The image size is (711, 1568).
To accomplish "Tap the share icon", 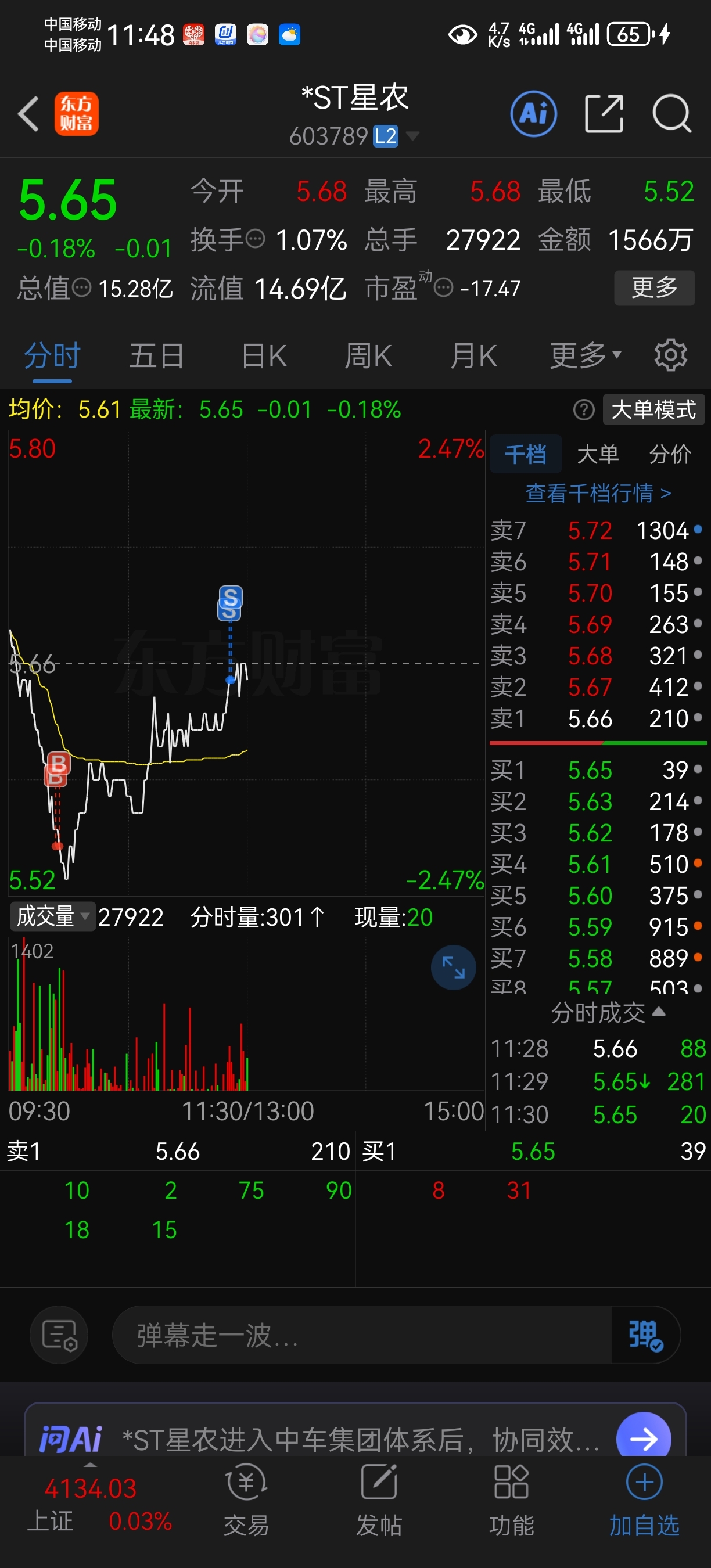I will 604,114.
